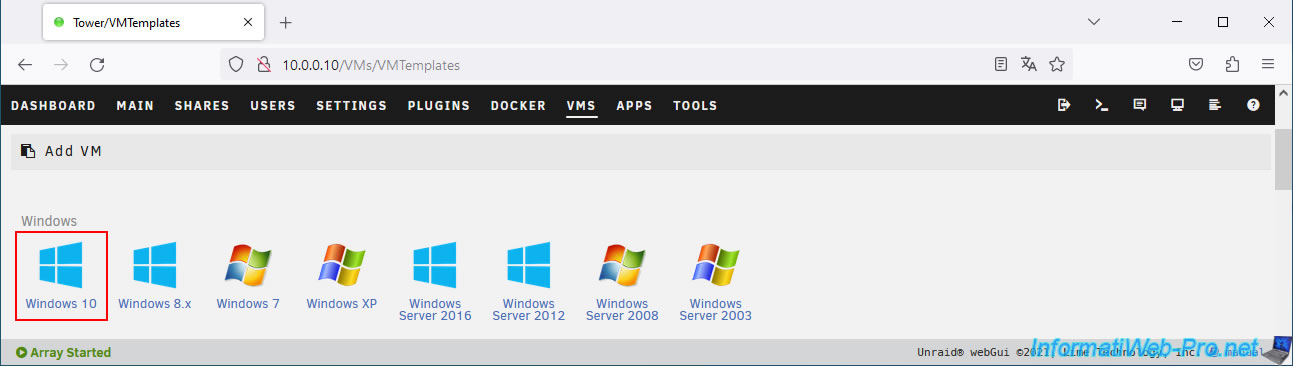Image resolution: width=1293 pixels, height=366 pixels.
Task: Open the SHARES menu
Action: pos(202,105)
